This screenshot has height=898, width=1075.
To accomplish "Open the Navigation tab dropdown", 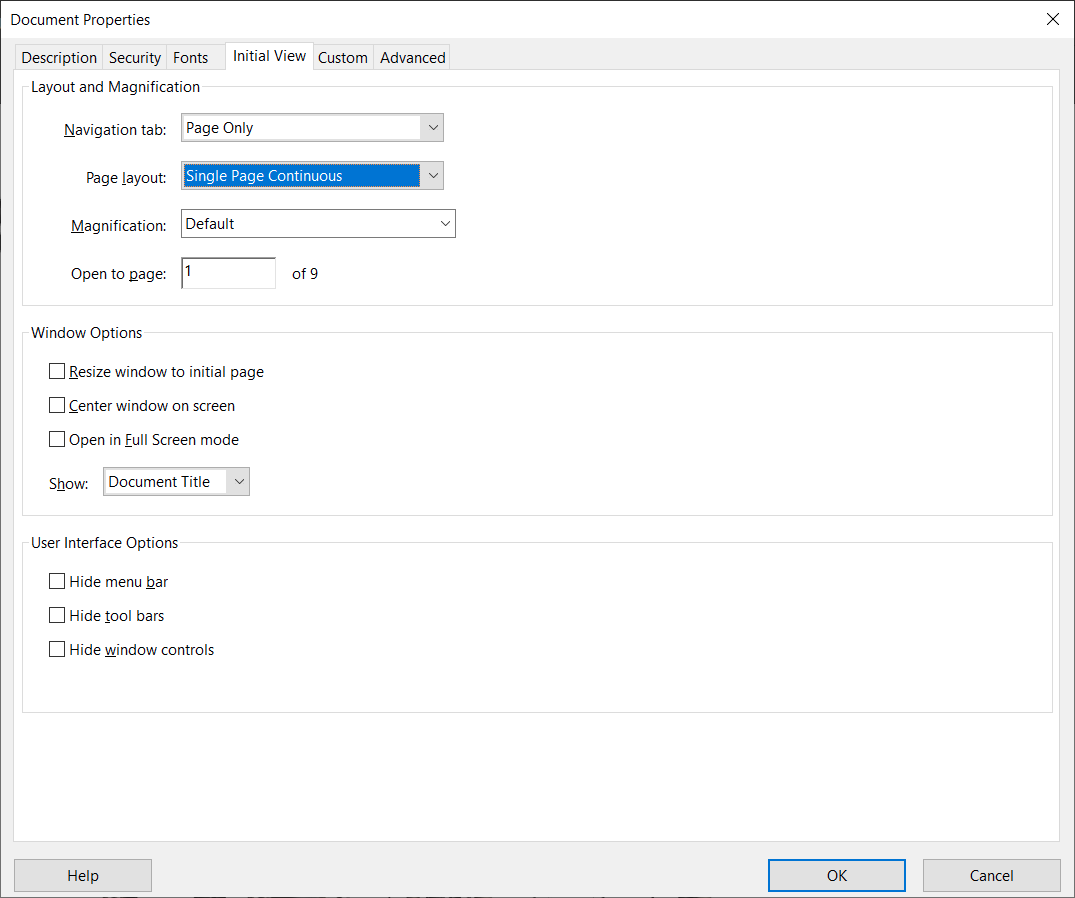I will click(433, 127).
